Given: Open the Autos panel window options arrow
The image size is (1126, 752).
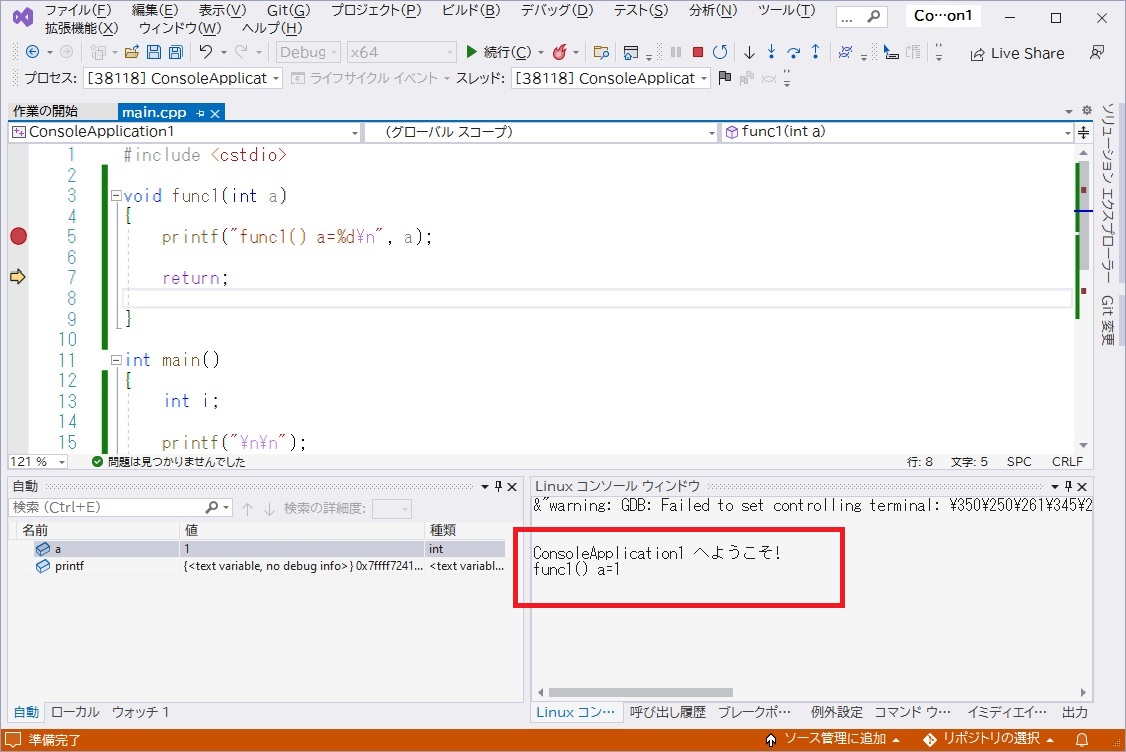Looking at the screenshot, I should (x=485, y=486).
